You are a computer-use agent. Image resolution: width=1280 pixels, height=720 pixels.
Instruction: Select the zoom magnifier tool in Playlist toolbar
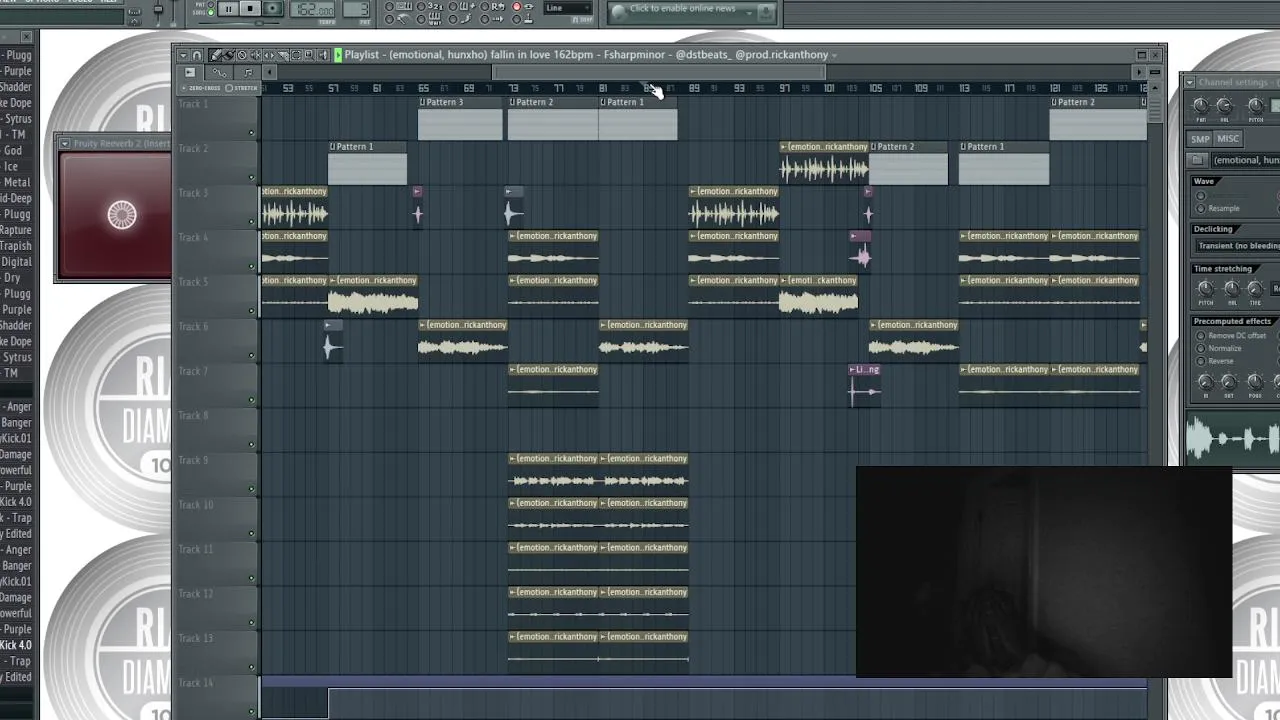point(309,55)
